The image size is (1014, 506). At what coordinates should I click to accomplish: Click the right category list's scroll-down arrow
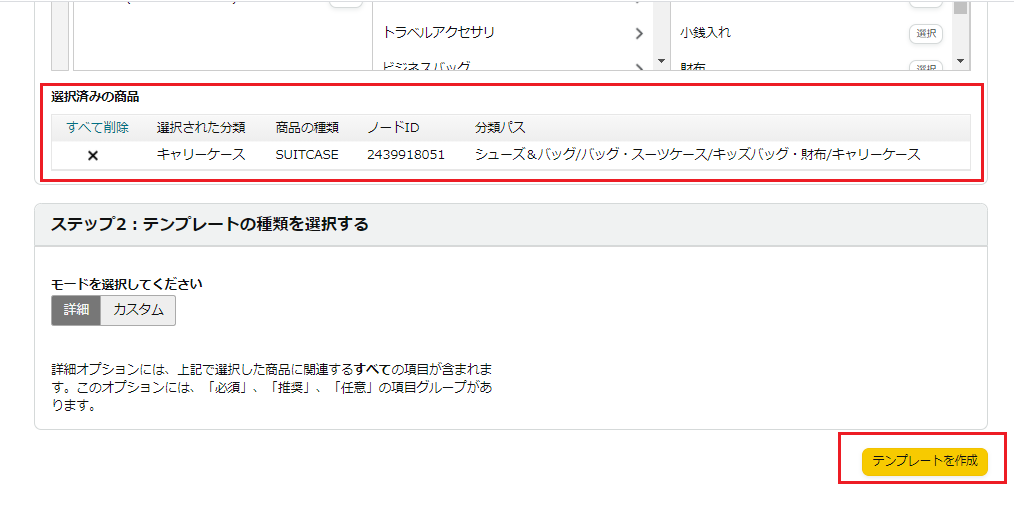[960, 61]
